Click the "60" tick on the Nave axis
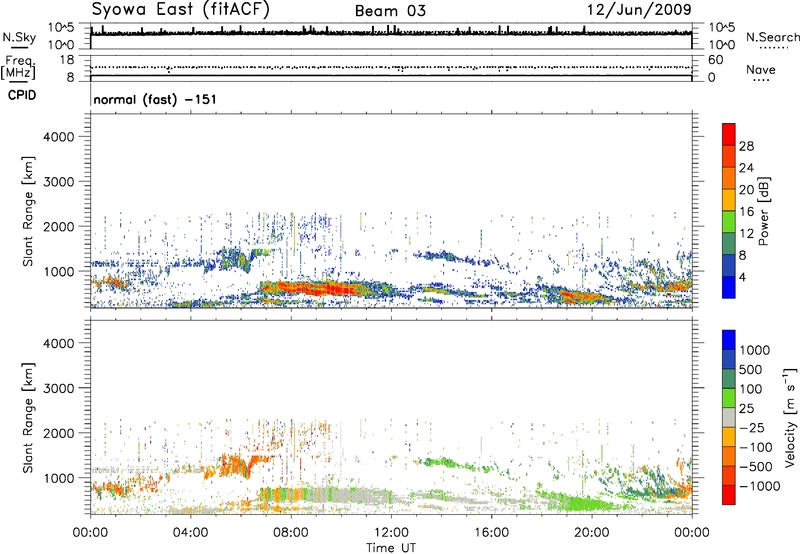 (x=715, y=60)
